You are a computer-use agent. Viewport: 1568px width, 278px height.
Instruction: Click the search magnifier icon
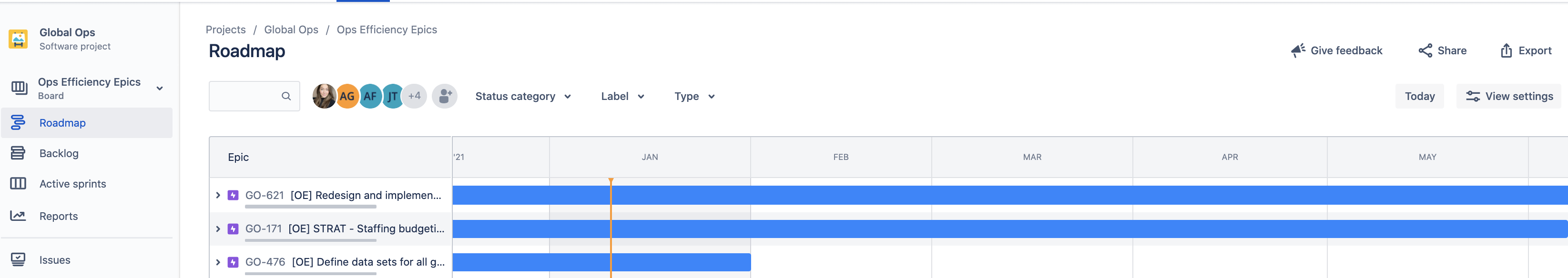click(285, 96)
